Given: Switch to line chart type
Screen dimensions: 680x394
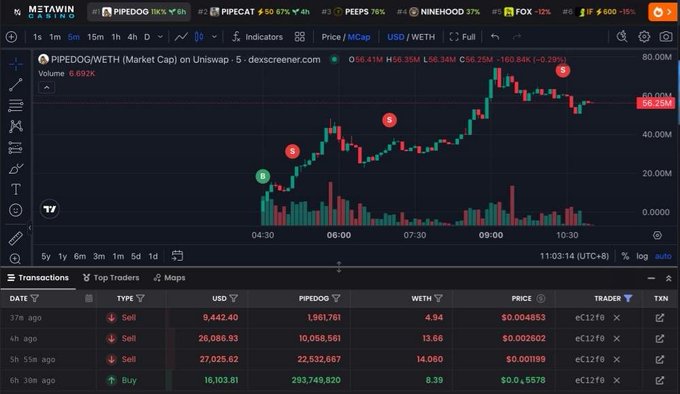Looking at the screenshot, I should pos(181,37).
